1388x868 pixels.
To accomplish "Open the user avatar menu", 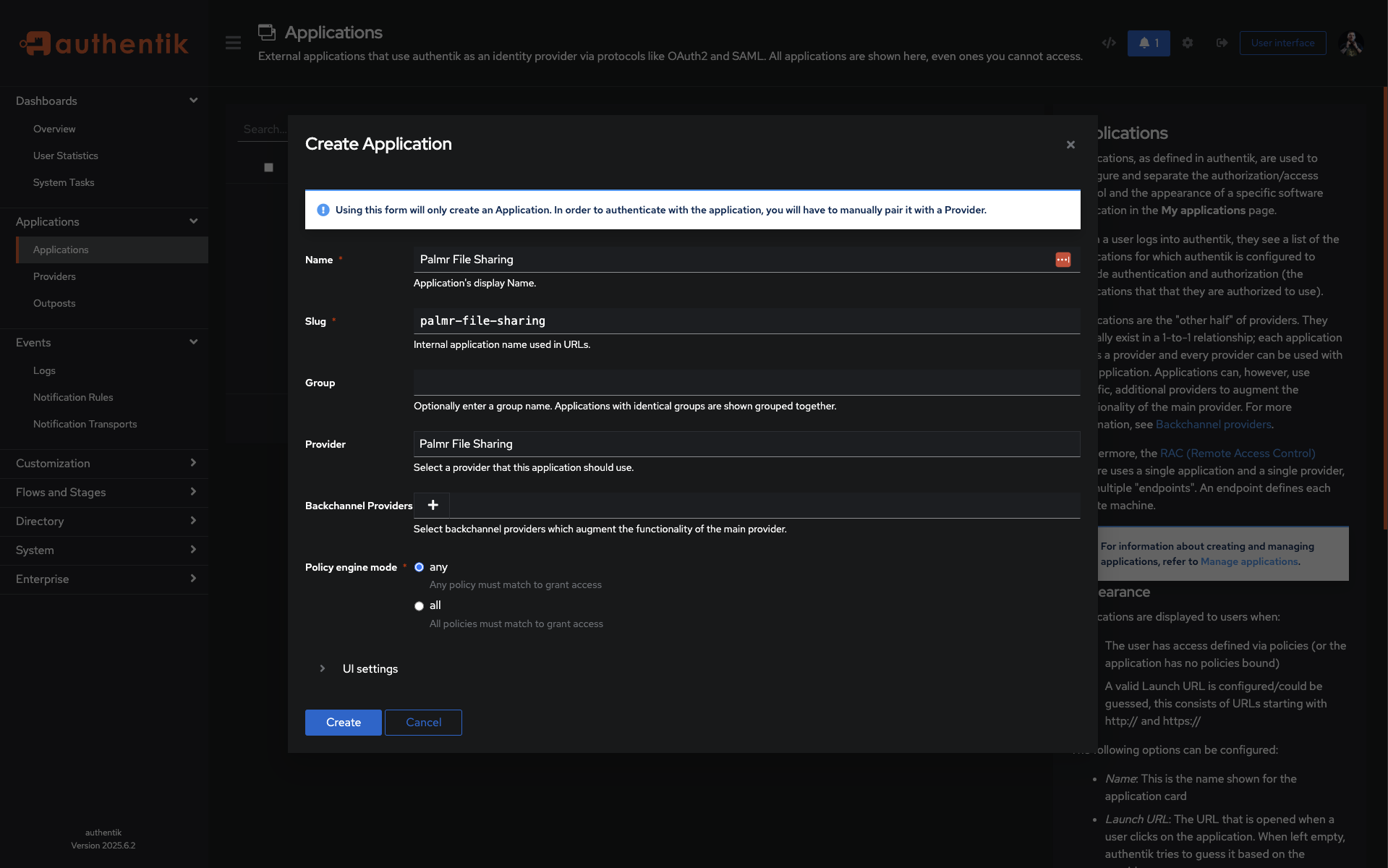I will coord(1351,43).
